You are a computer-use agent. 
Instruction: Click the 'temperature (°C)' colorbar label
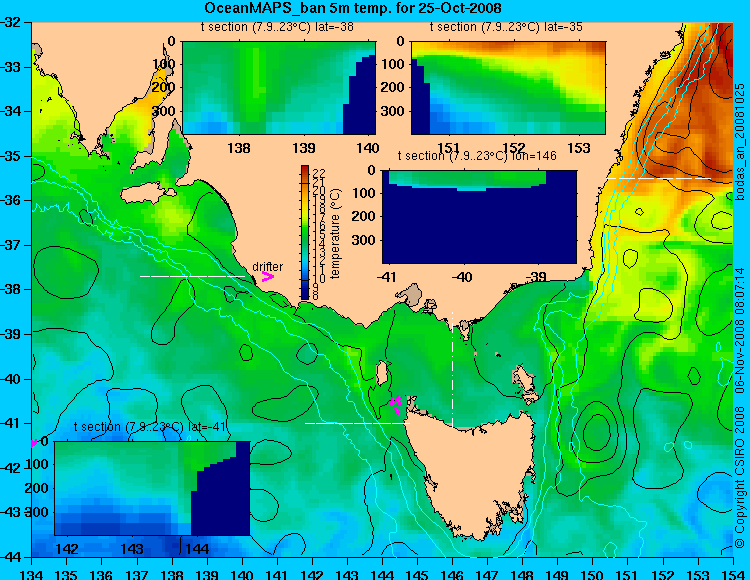[335, 233]
